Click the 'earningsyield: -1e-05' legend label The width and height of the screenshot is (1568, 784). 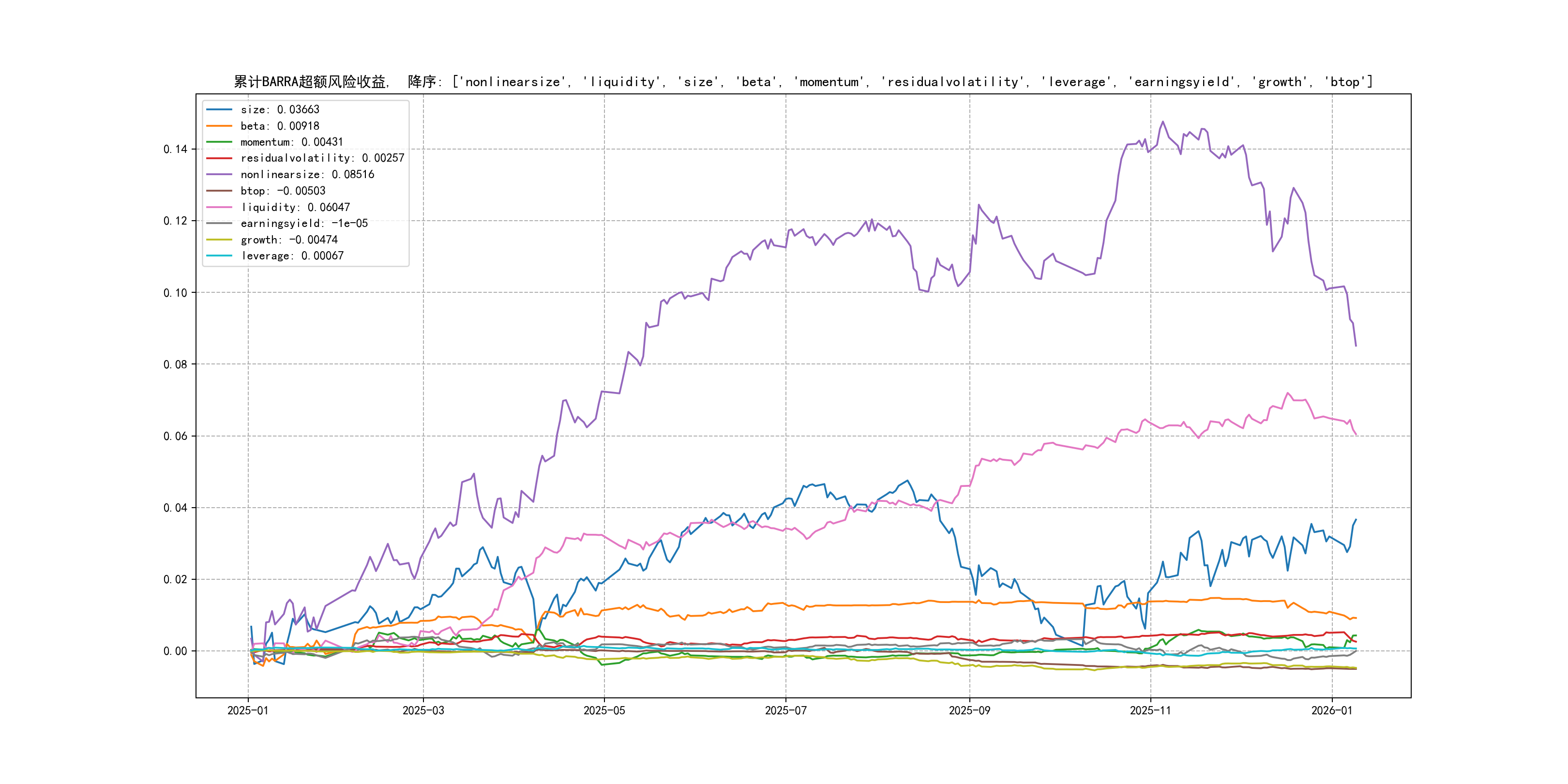304,224
